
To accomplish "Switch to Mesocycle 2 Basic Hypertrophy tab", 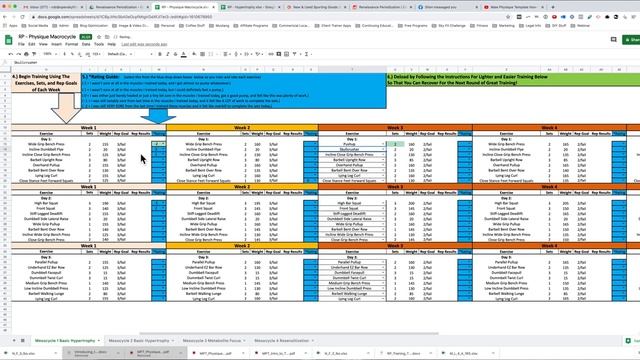I will [x=139, y=340].
